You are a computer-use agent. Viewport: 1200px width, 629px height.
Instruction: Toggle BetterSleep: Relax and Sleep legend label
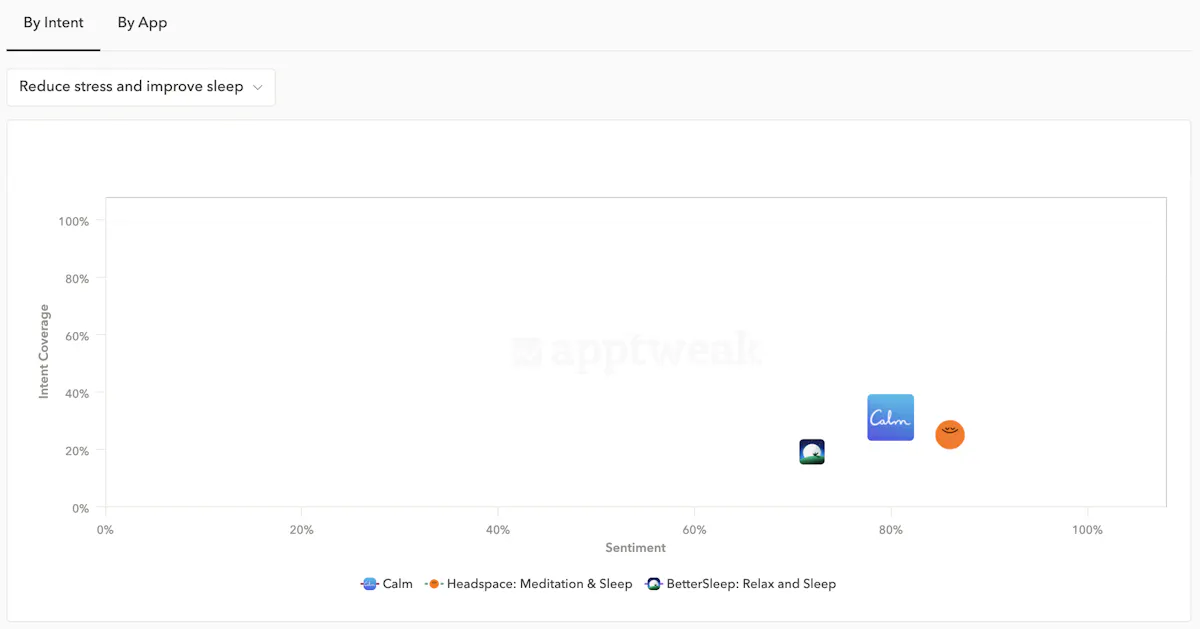750,584
